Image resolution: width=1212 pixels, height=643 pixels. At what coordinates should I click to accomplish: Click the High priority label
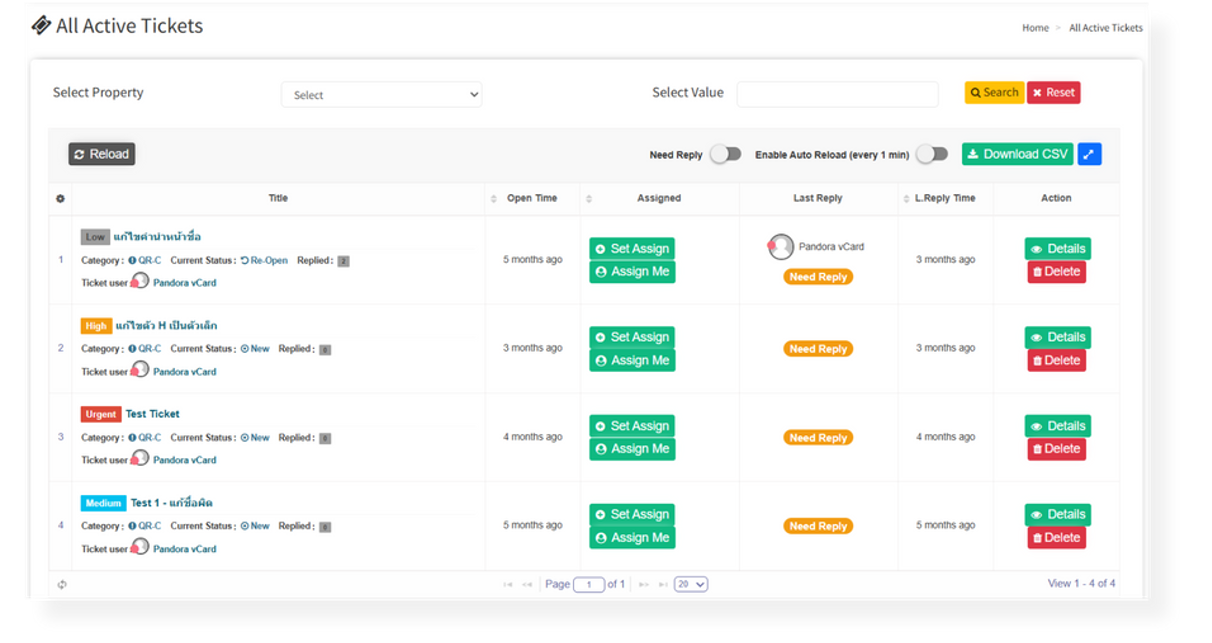pos(96,326)
